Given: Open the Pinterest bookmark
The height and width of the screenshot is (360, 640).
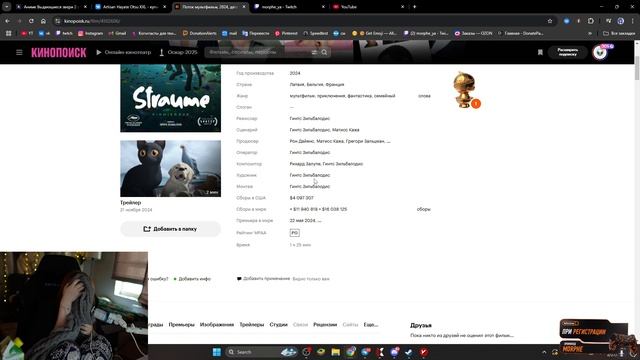Looking at the screenshot, I should pos(286,33).
